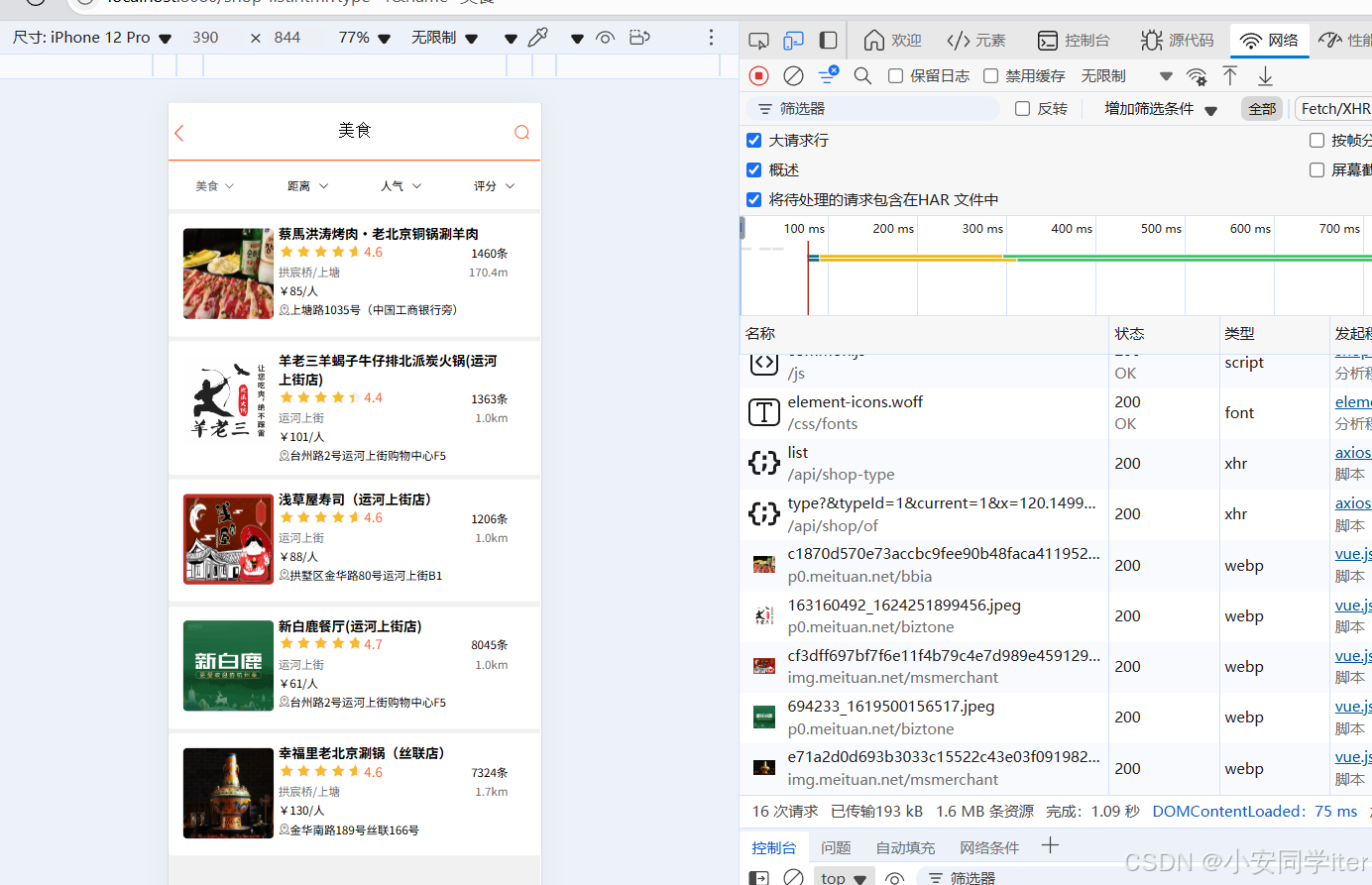Open 无限制 throttle dropdown in device toolbar
The image size is (1372, 885).
(444, 38)
